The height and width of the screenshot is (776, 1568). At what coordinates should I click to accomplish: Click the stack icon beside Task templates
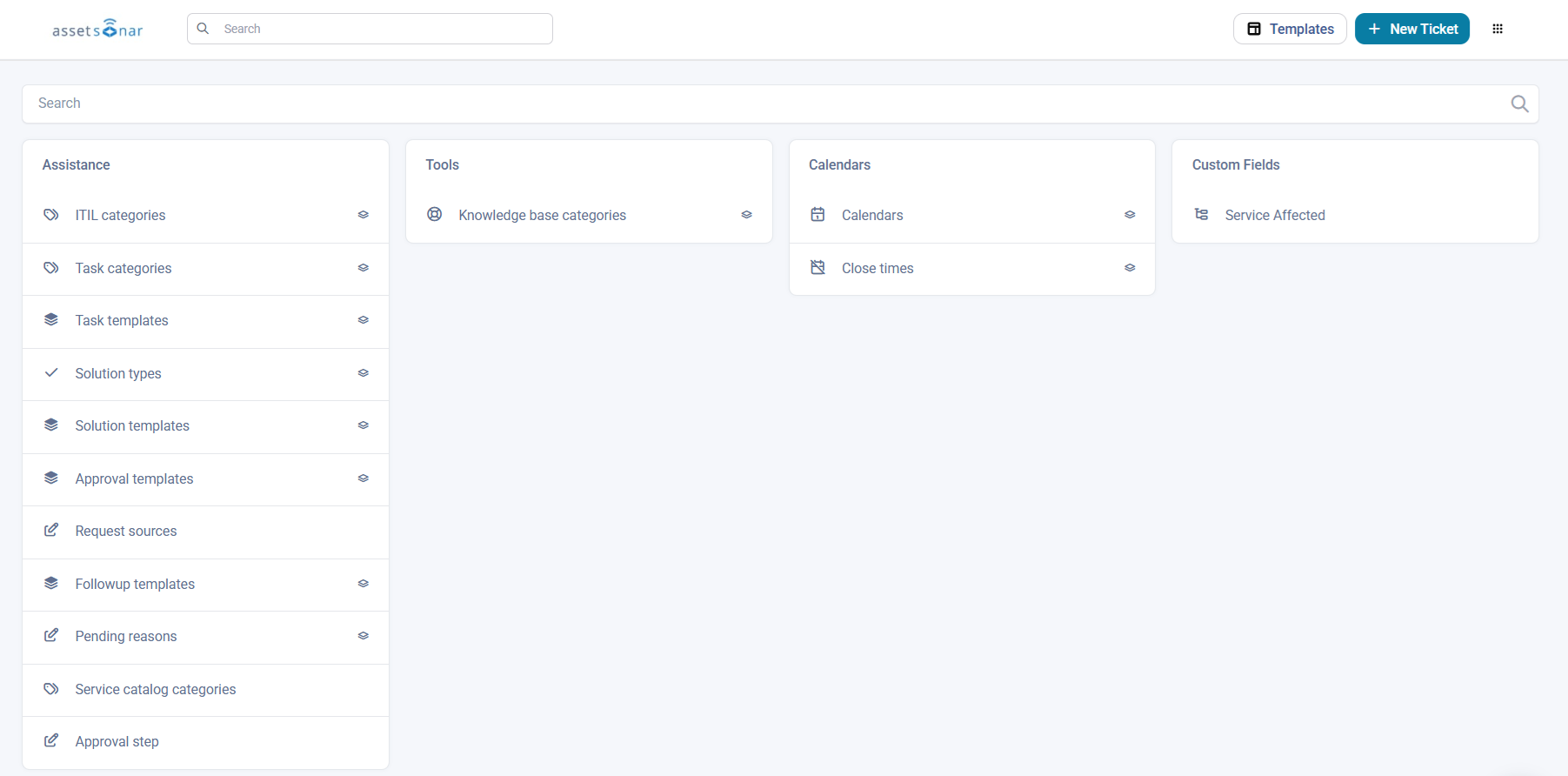click(x=51, y=320)
